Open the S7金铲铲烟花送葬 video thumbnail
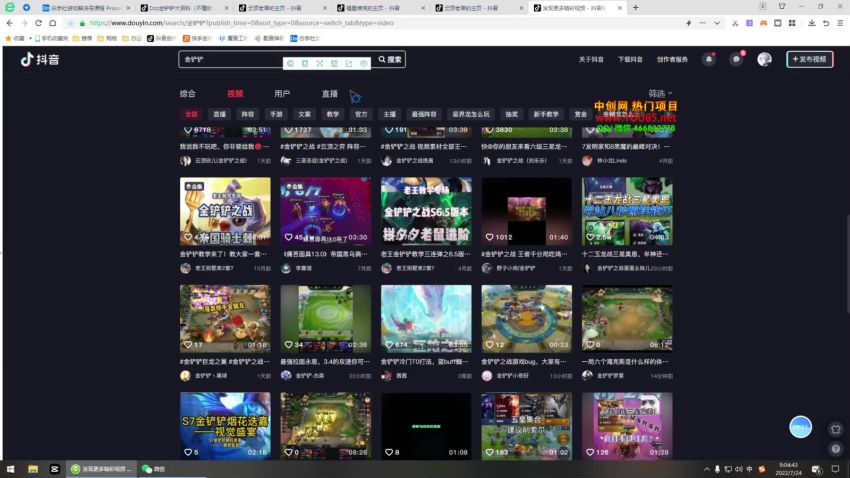850x478 pixels. [x=225, y=426]
